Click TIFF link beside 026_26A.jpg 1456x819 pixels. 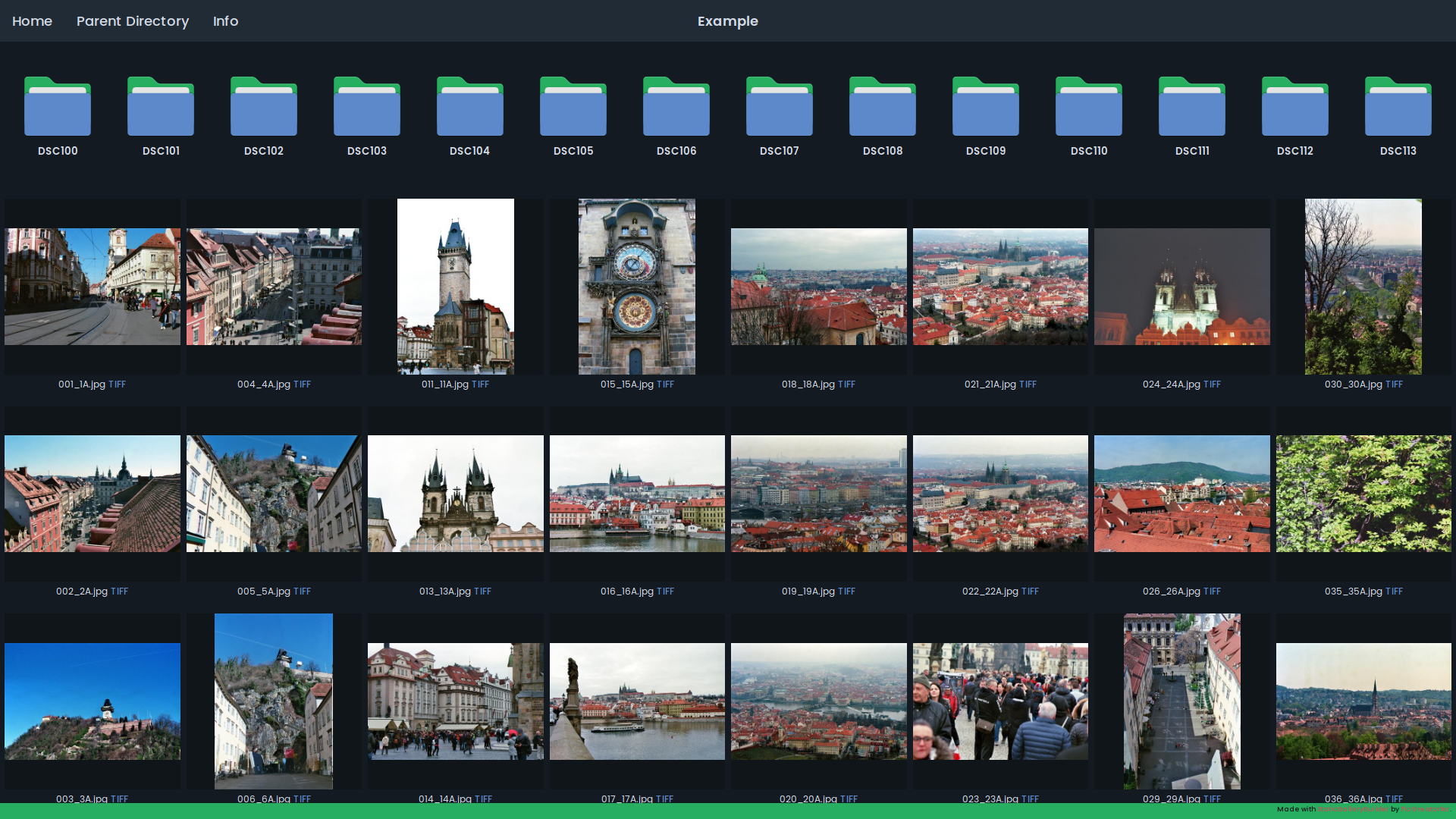coord(1212,591)
